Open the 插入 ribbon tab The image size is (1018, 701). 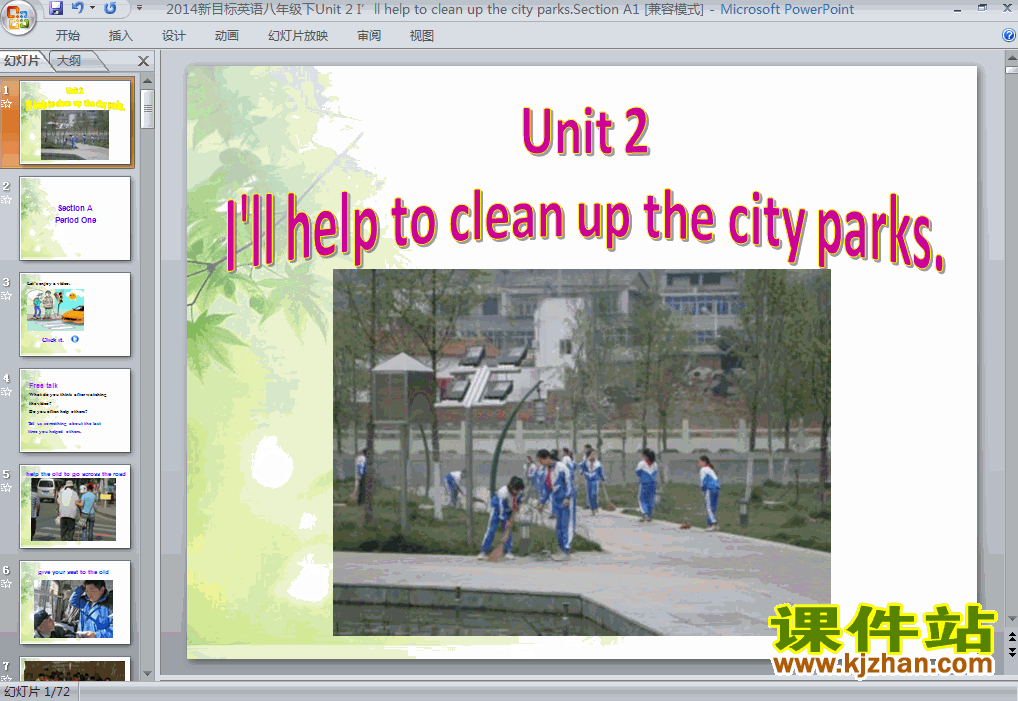(120, 36)
